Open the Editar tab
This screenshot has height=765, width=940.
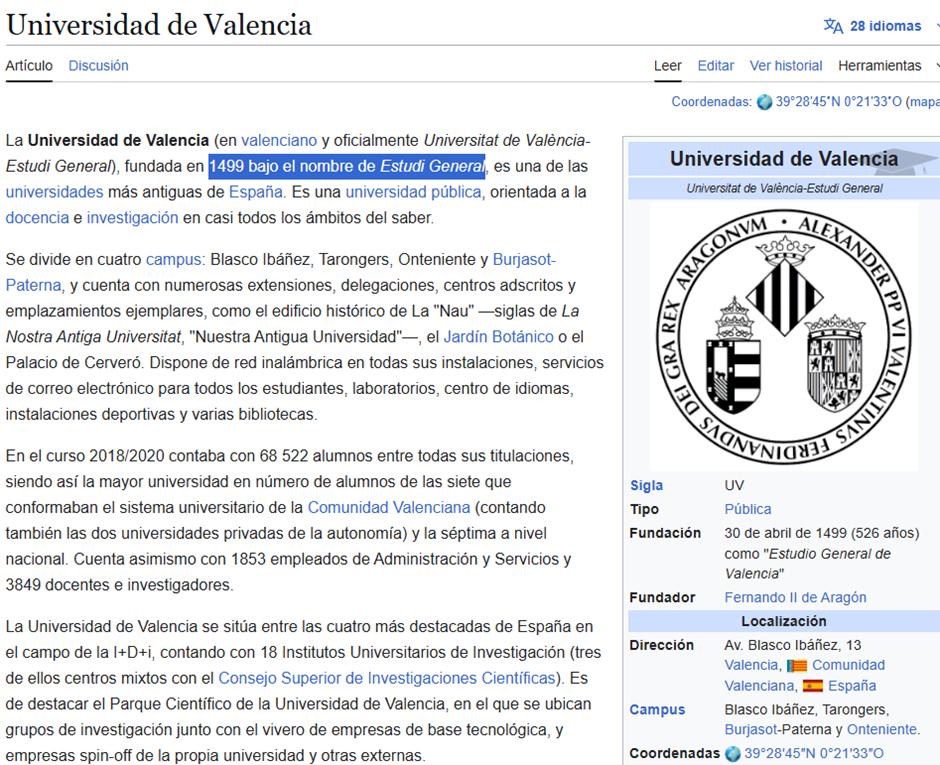tap(715, 66)
